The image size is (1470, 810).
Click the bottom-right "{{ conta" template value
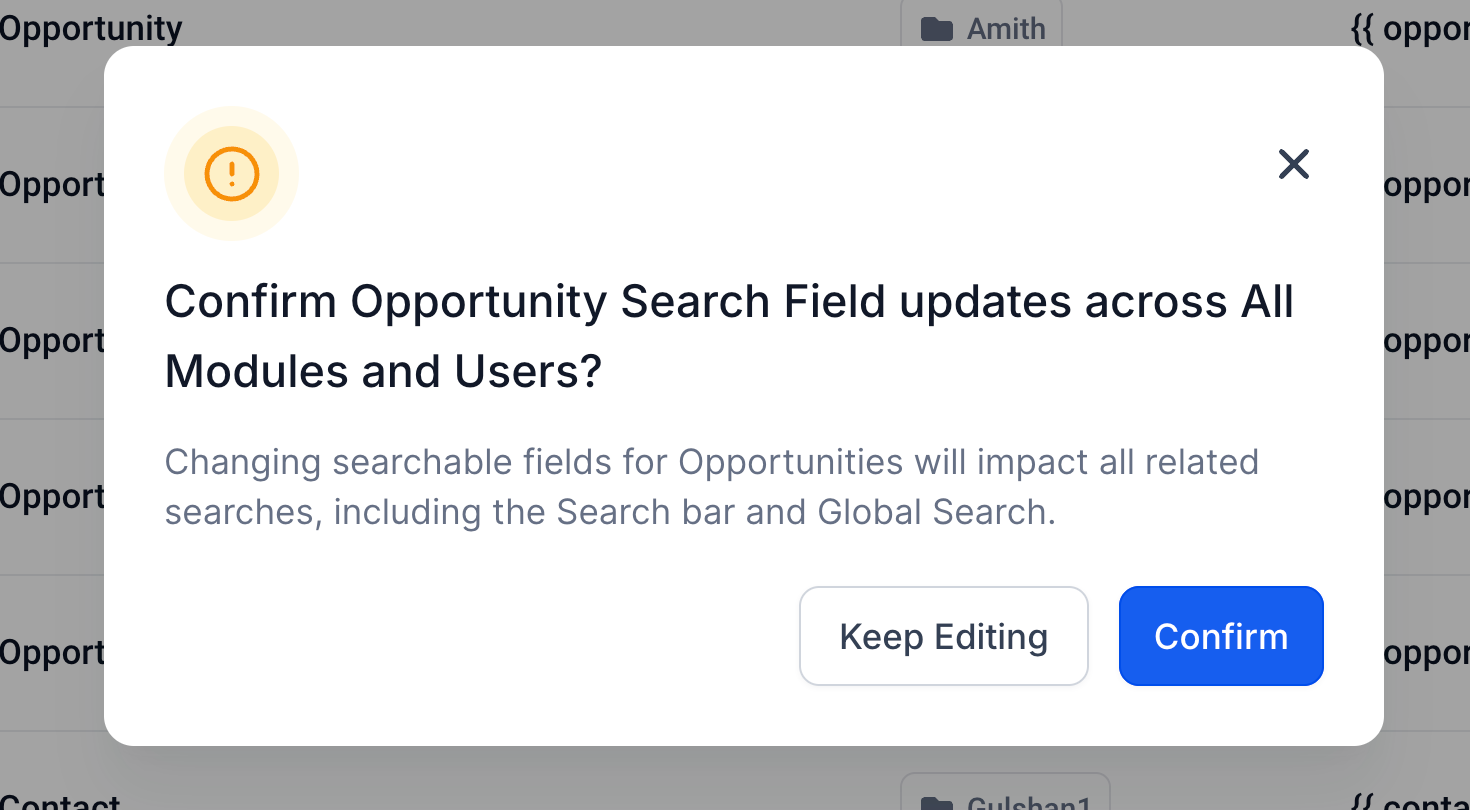[1410, 803]
